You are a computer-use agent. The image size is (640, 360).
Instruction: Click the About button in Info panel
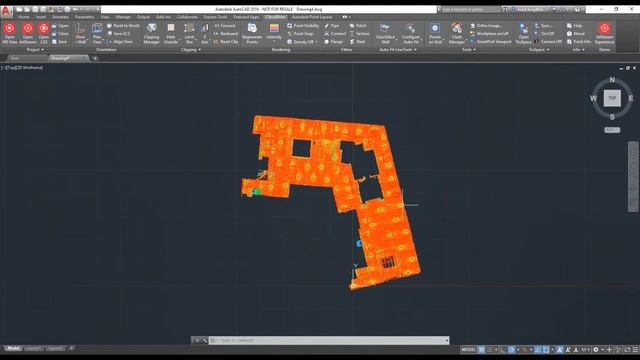pos(576,33)
